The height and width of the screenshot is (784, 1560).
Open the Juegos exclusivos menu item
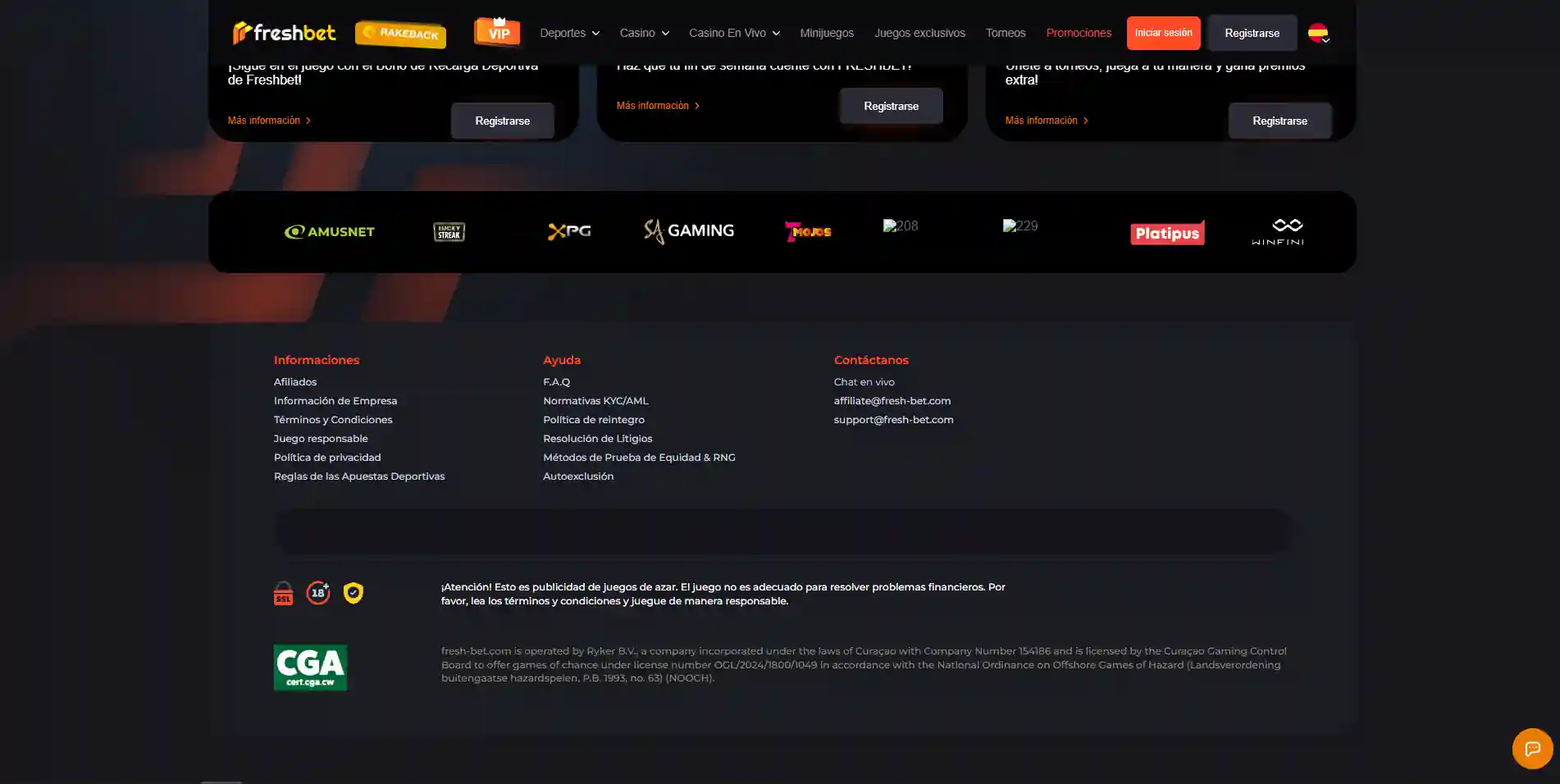pos(919,33)
